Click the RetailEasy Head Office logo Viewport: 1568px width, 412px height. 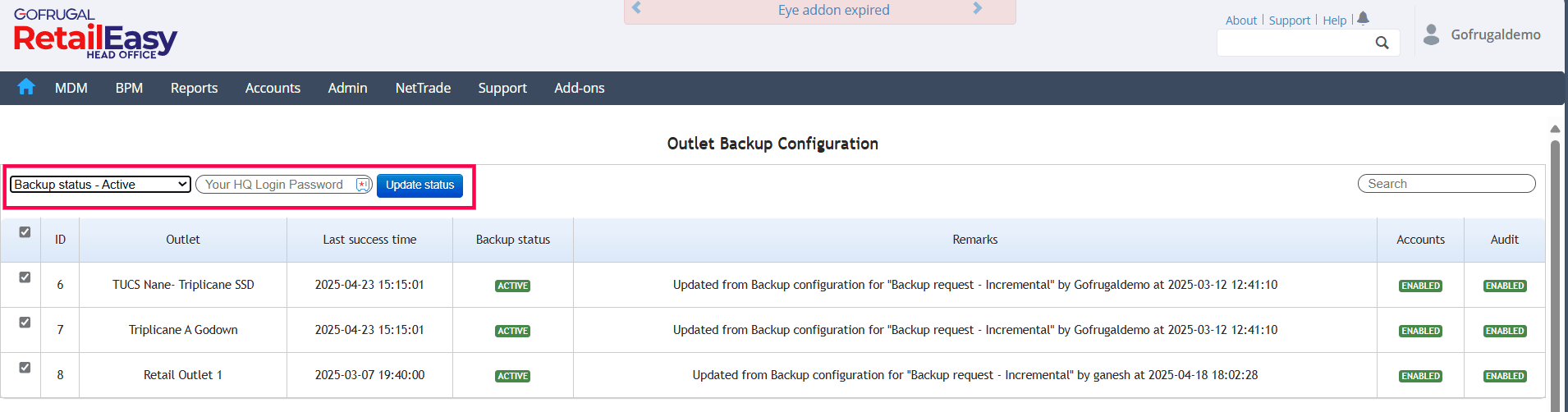click(x=95, y=34)
